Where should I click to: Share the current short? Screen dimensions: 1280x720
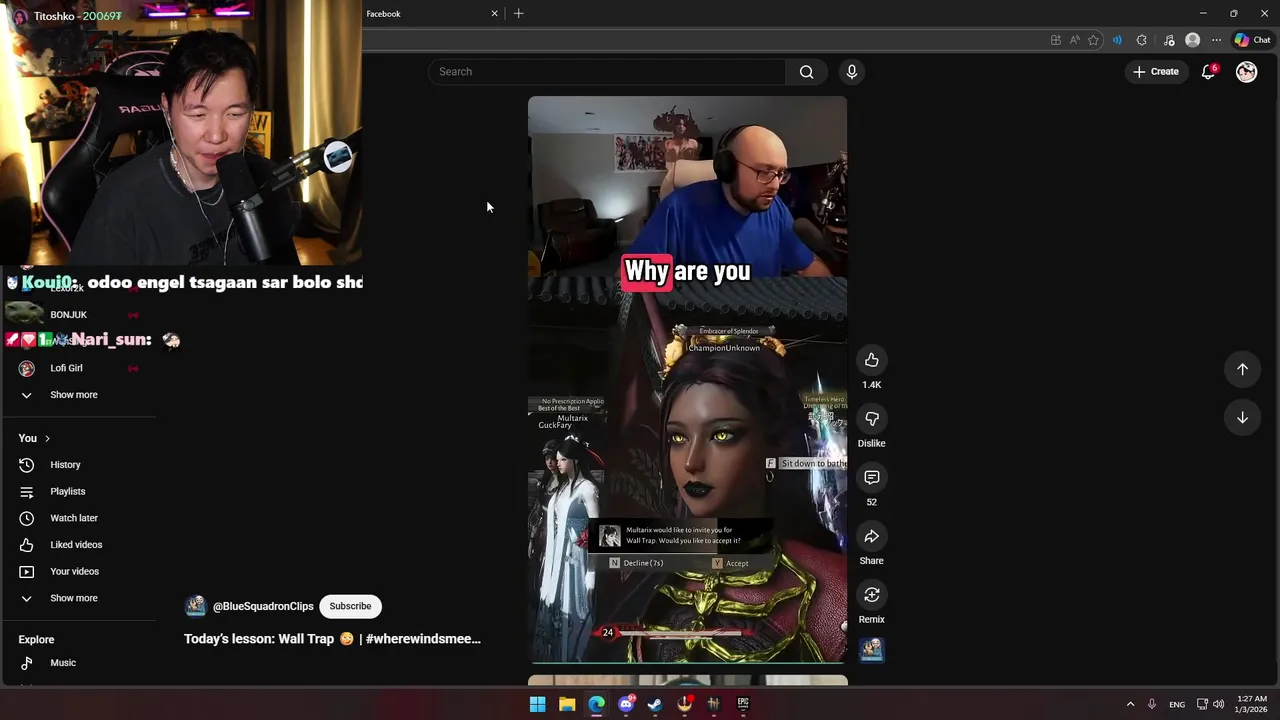[871, 537]
